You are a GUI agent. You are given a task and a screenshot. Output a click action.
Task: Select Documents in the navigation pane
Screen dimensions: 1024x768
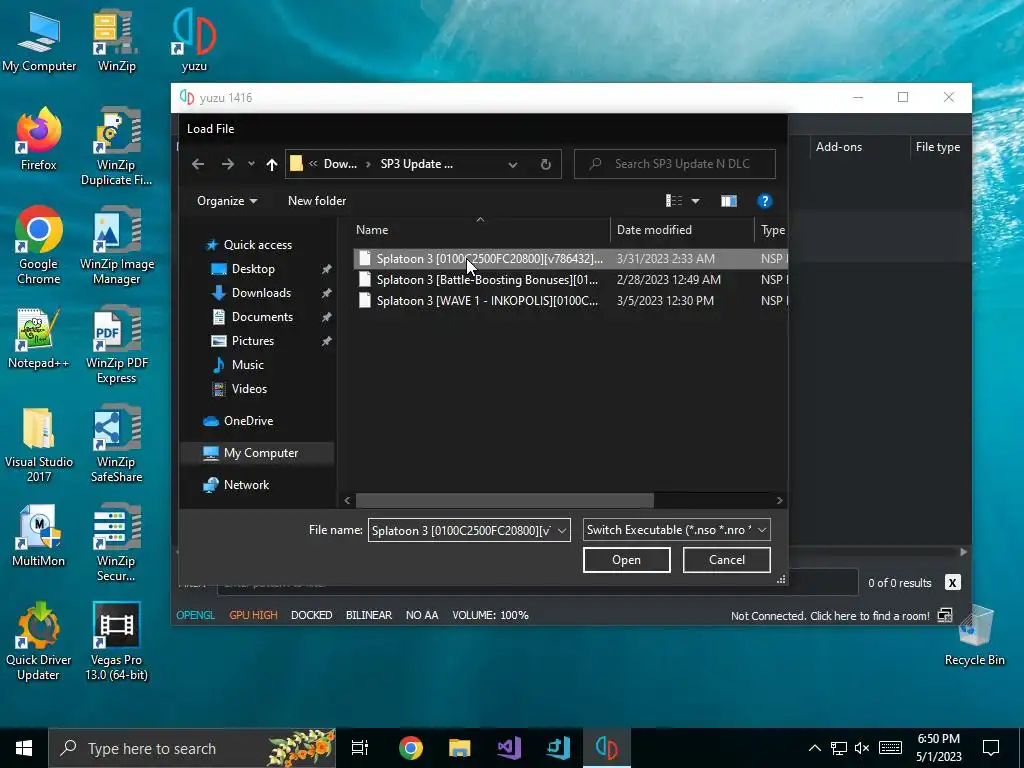tap(263, 317)
